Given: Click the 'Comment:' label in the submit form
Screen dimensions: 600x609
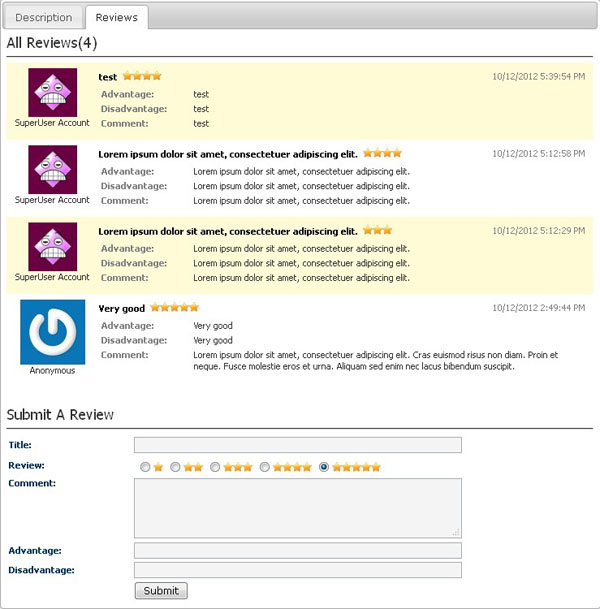Looking at the screenshot, I should [x=32, y=484].
